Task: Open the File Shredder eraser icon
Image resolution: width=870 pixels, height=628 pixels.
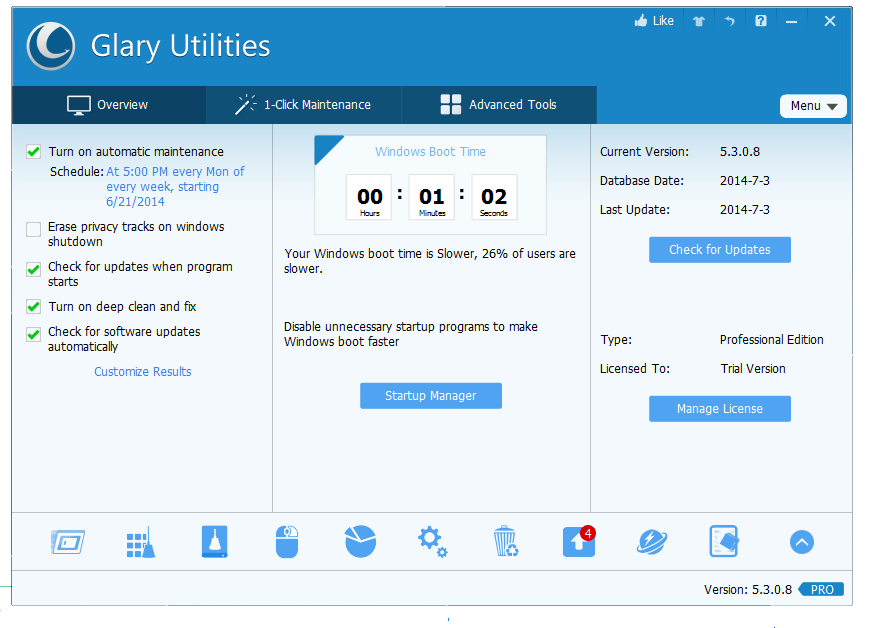Action: tap(724, 541)
